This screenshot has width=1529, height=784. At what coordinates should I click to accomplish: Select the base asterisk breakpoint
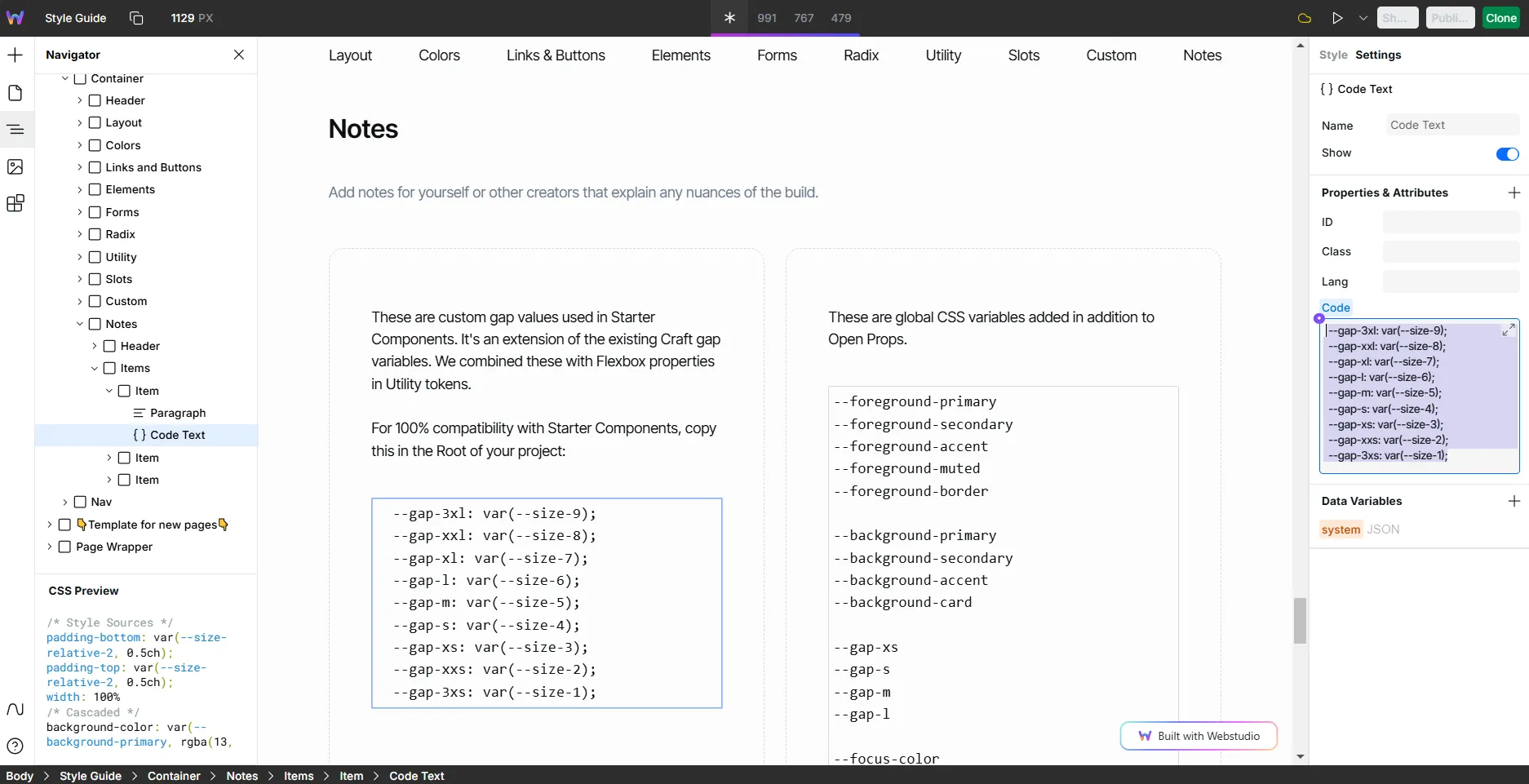729,18
